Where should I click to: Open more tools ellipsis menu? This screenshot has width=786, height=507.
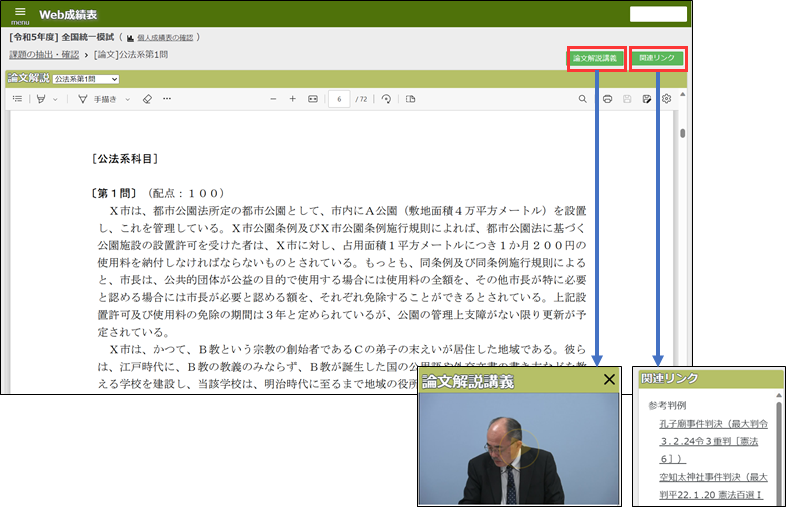click(167, 99)
